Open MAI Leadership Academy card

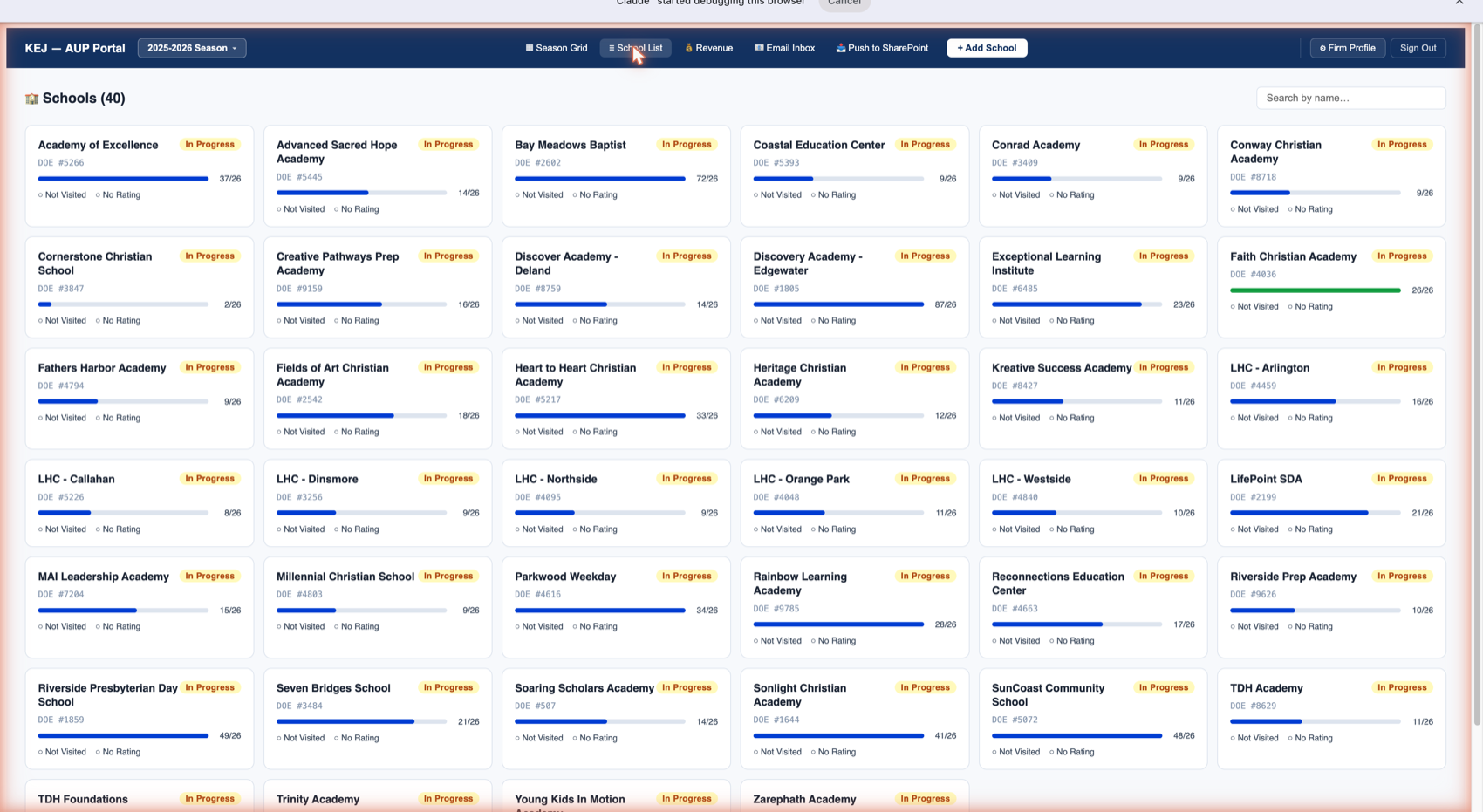pyautogui.click(x=140, y=607)
